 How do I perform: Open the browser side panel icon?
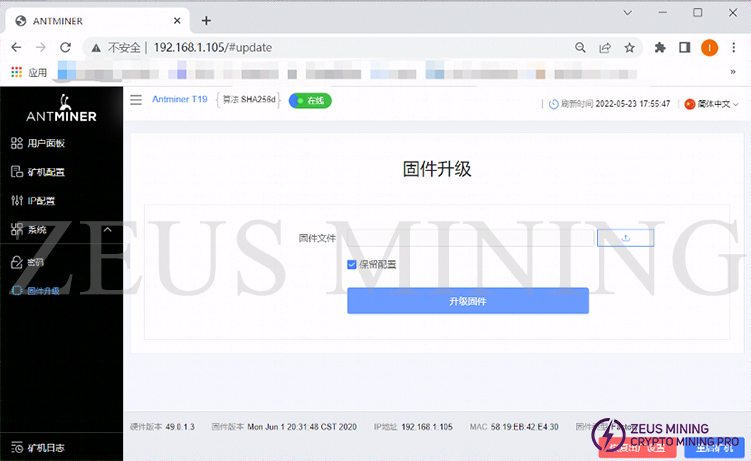(x=685, y=47)
